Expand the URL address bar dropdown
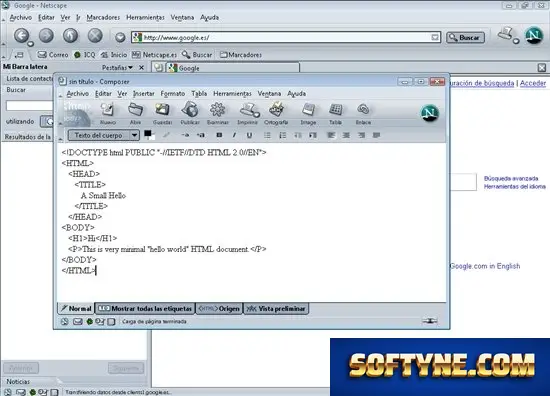The image size is (550, 396). pos(435,37)
